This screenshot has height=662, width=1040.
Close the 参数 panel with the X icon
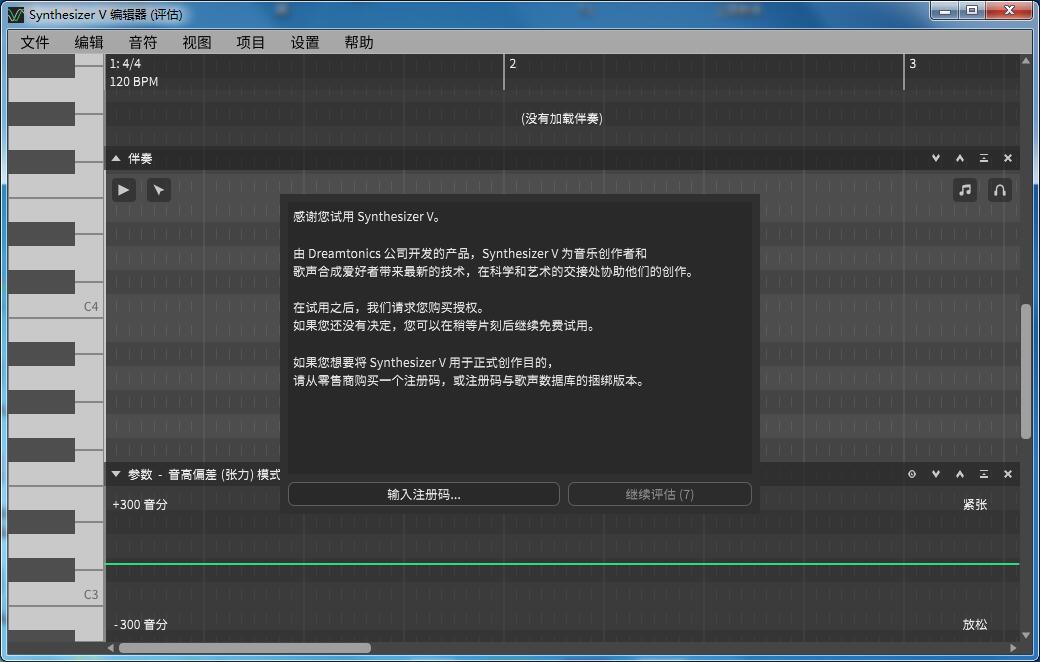[1008, 474]
